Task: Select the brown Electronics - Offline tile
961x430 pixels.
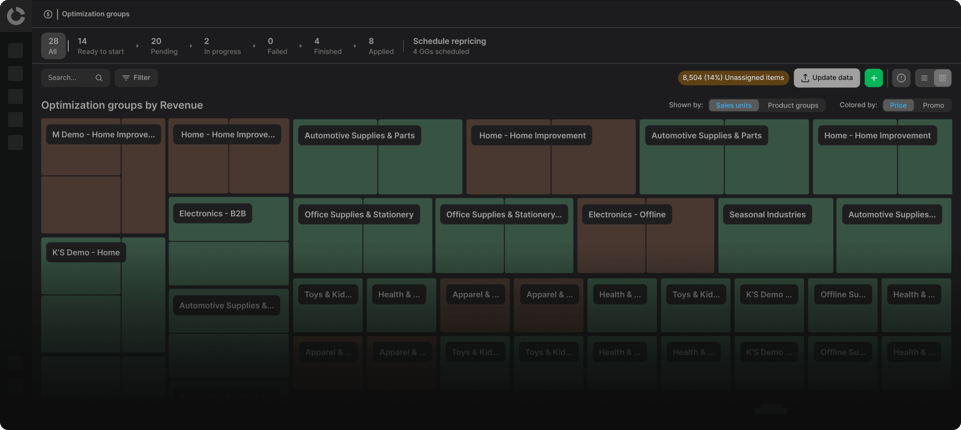Action: point(645,235)
